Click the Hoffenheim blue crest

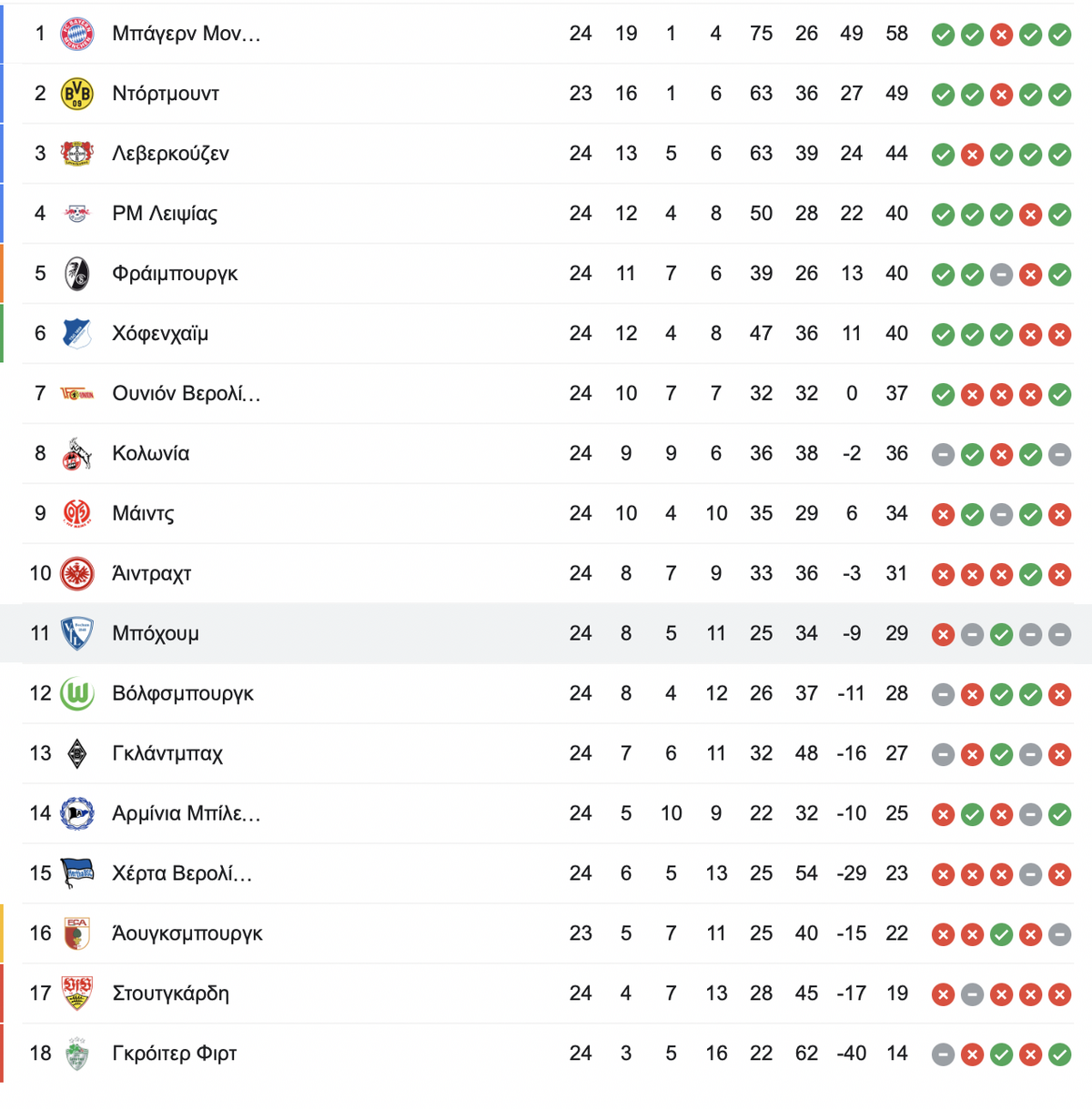(77, 334)
